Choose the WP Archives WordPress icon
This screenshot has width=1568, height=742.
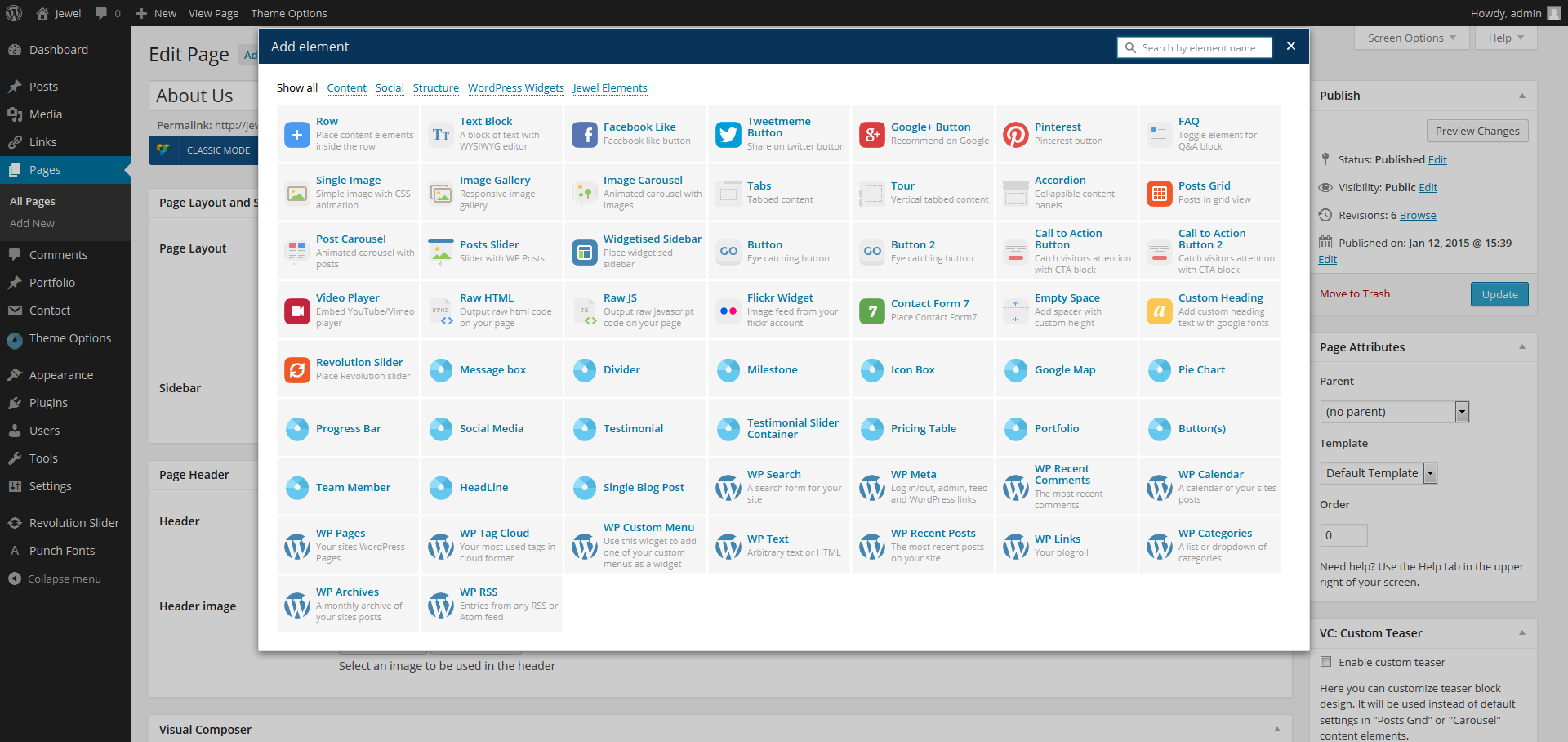(x=297, y=605)
